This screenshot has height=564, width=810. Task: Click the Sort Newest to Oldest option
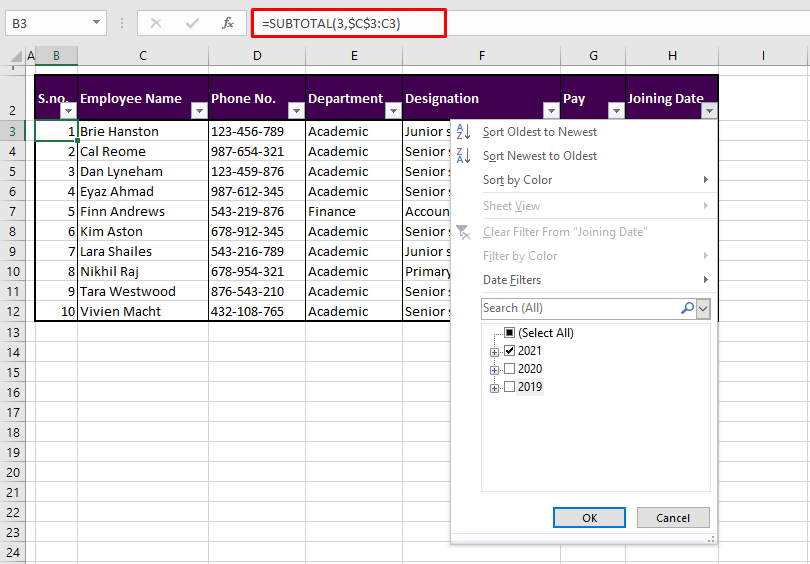coord(539,156)
